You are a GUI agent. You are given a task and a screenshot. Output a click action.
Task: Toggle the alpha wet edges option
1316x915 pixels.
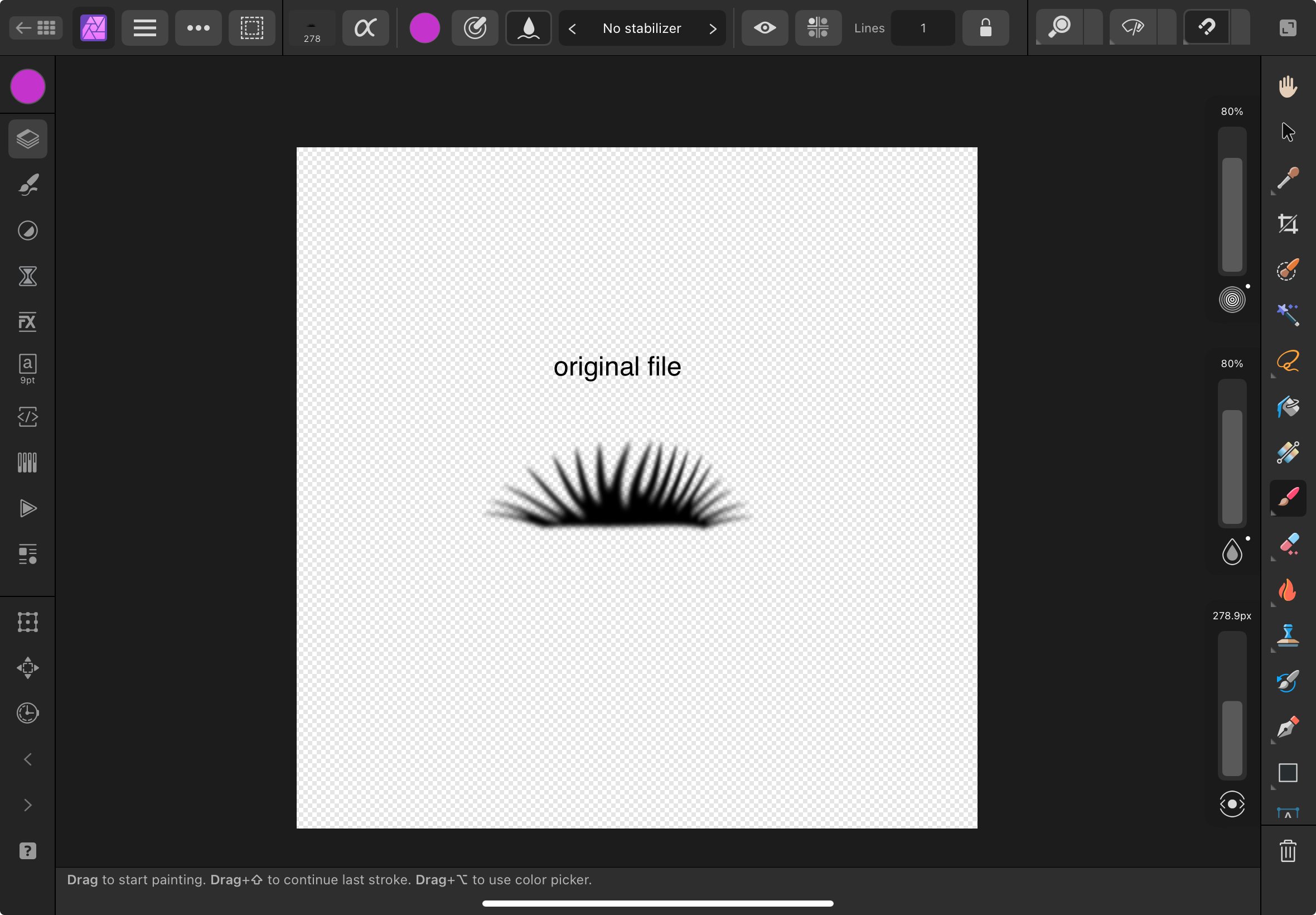(x=365, y=27)
